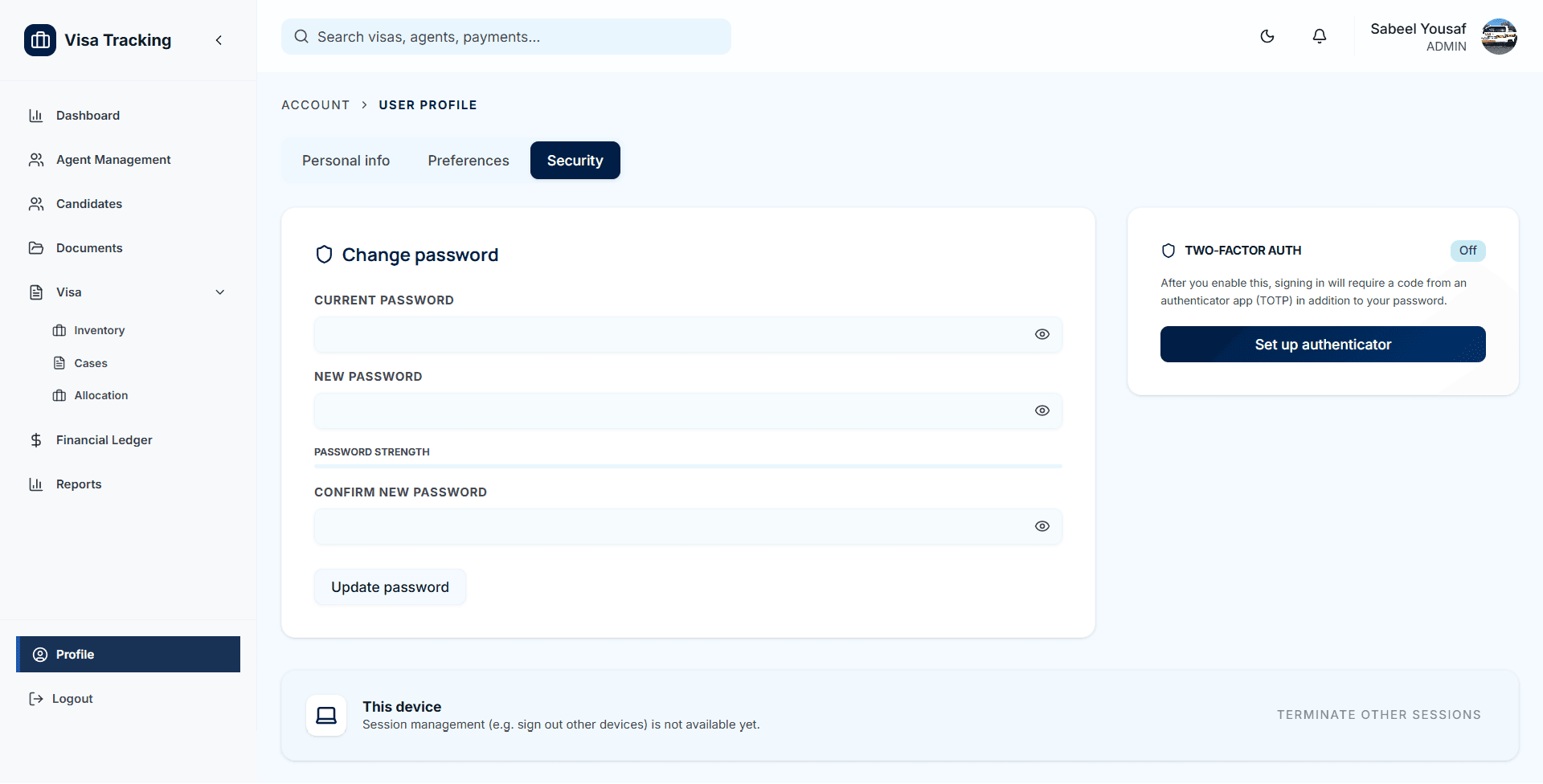The height and width of the screenshot is (784, 1543).
Task: Open Dashboard from the sidebar
Action: coord(129,116)
